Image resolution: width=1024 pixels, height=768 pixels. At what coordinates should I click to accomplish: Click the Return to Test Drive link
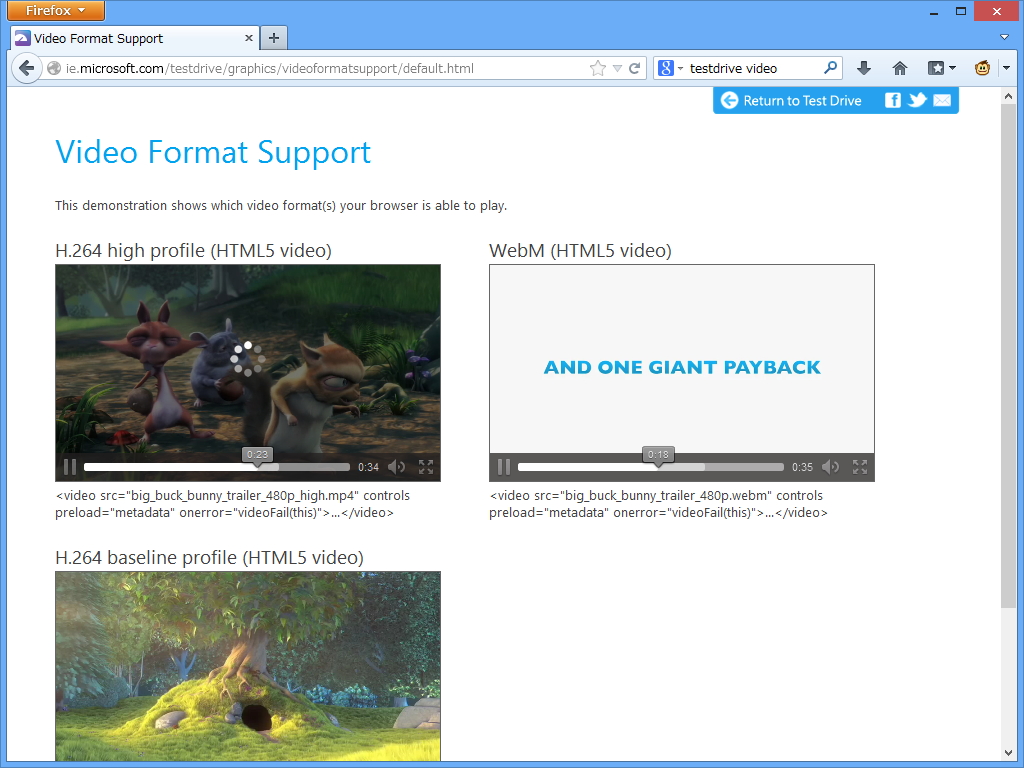[791, 101]
